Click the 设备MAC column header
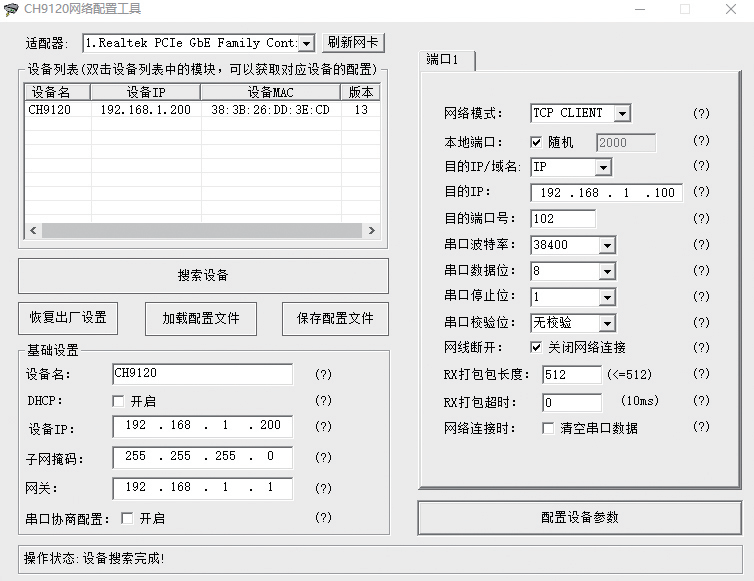754x581 pixels. pyautogui.click(x=270, y=92)
